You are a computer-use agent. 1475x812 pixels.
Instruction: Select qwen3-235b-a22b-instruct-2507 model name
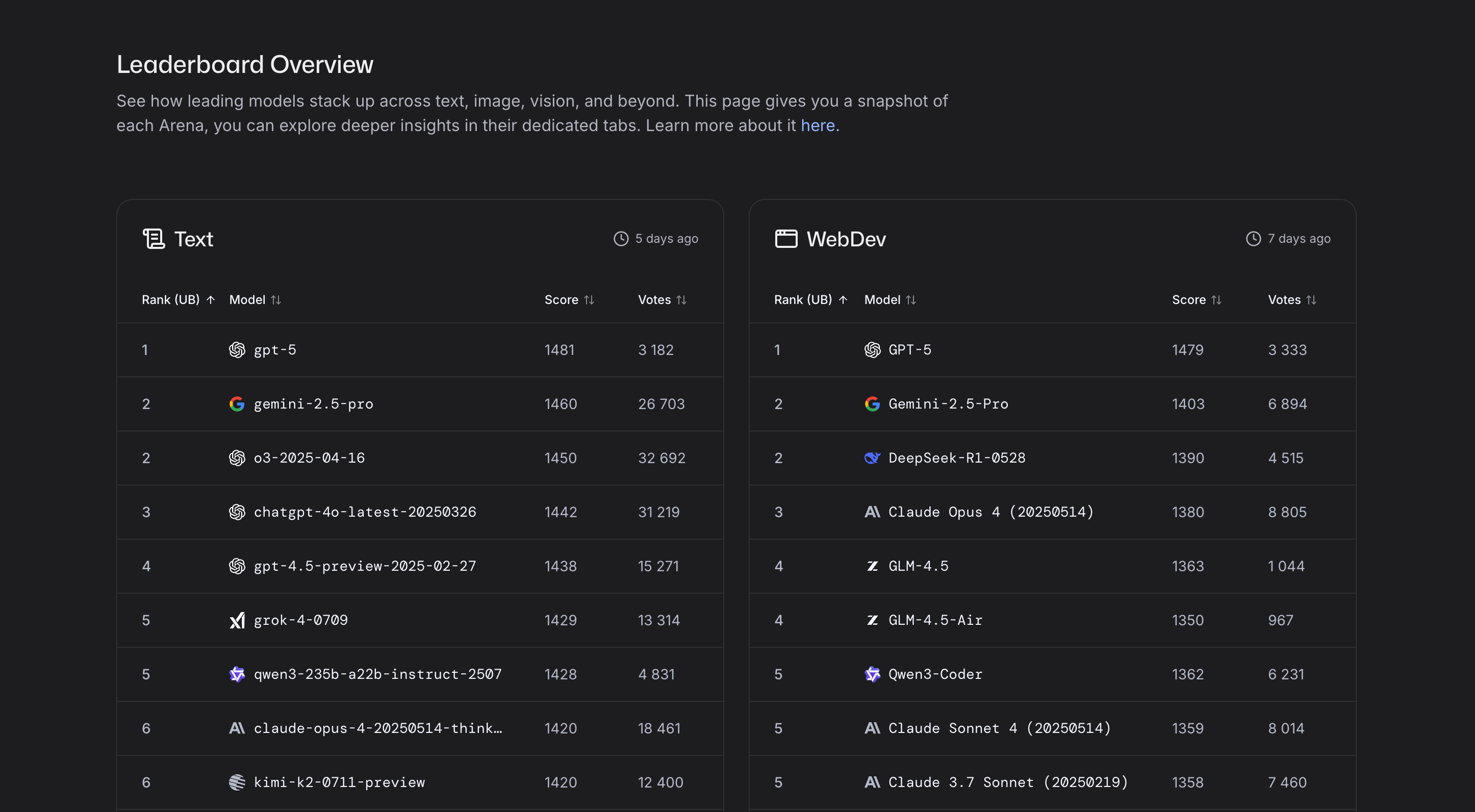coord(377,675)
